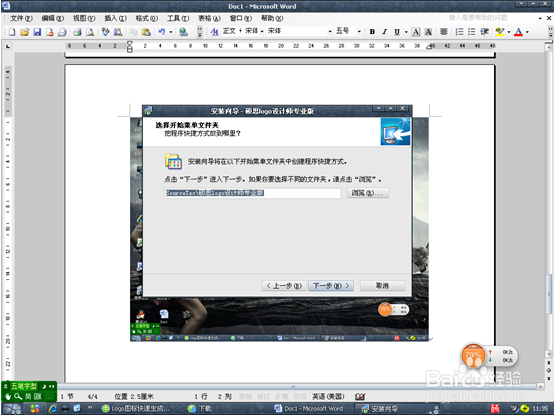This screenshot has width=555, height=416.
Task: Undo the last action
Action: (x=161, y=32)
